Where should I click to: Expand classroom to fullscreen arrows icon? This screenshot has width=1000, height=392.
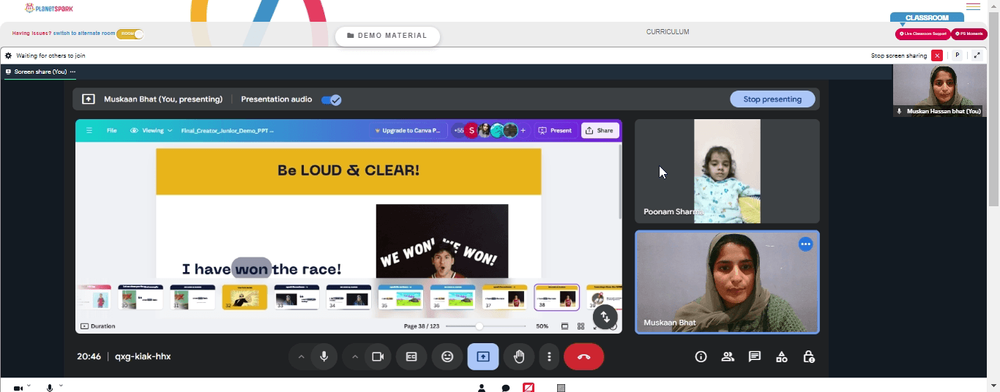pos(977,55)
